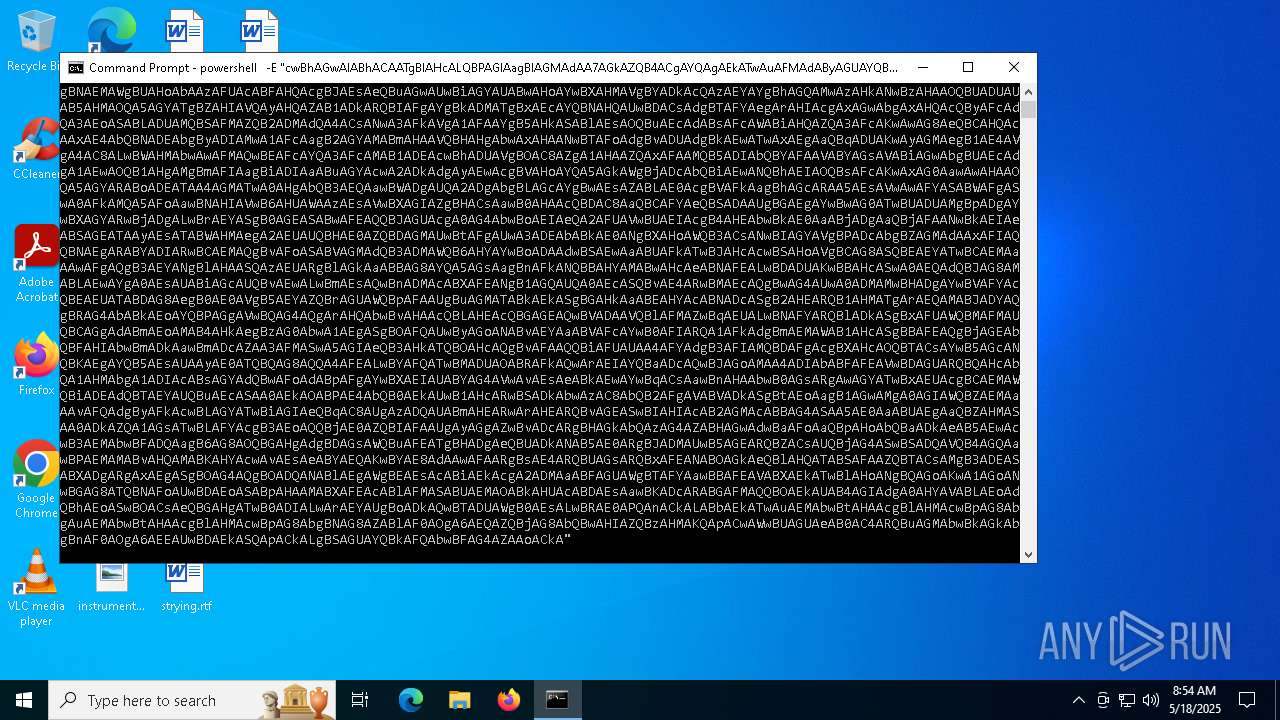Maximize the Command Prompt window
This screenshot has height=720, width=1280.
click(x=968, y=67)
